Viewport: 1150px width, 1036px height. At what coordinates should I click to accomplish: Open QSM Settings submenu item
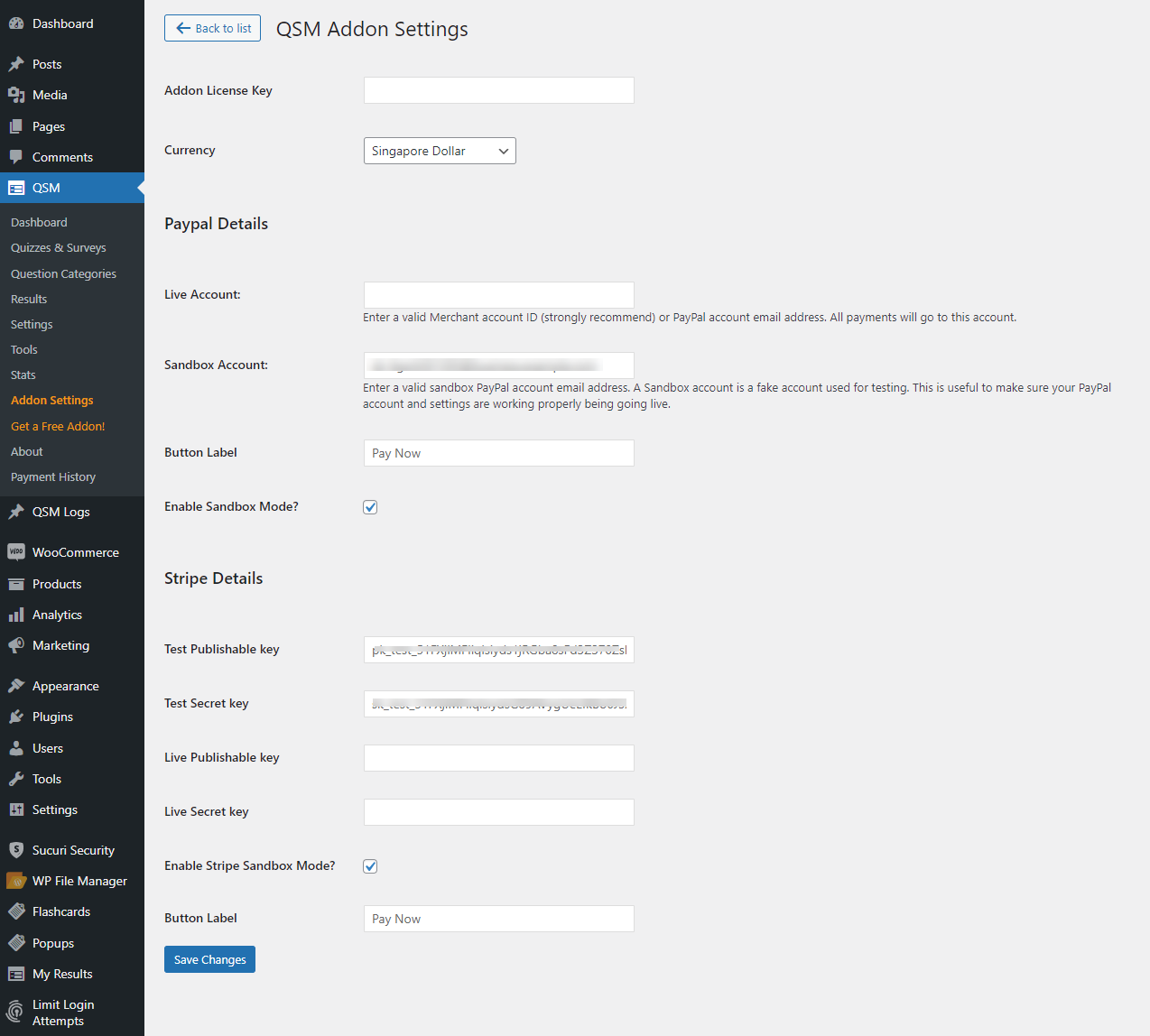point(32,324)
